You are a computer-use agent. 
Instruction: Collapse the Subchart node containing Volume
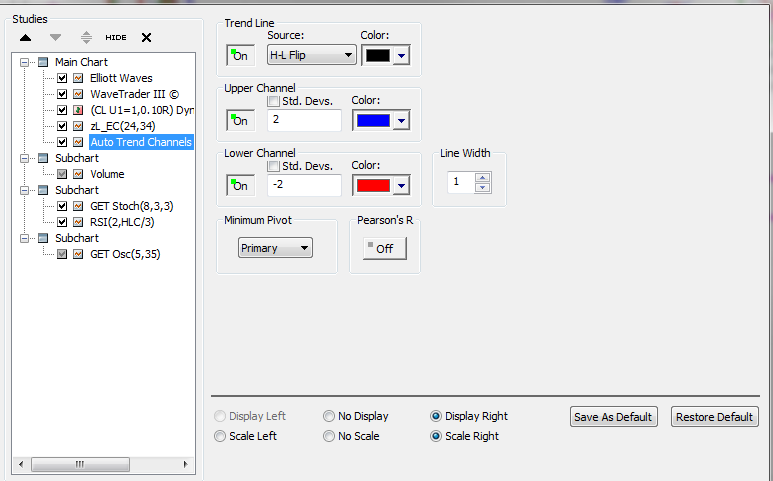click(24, 158)
